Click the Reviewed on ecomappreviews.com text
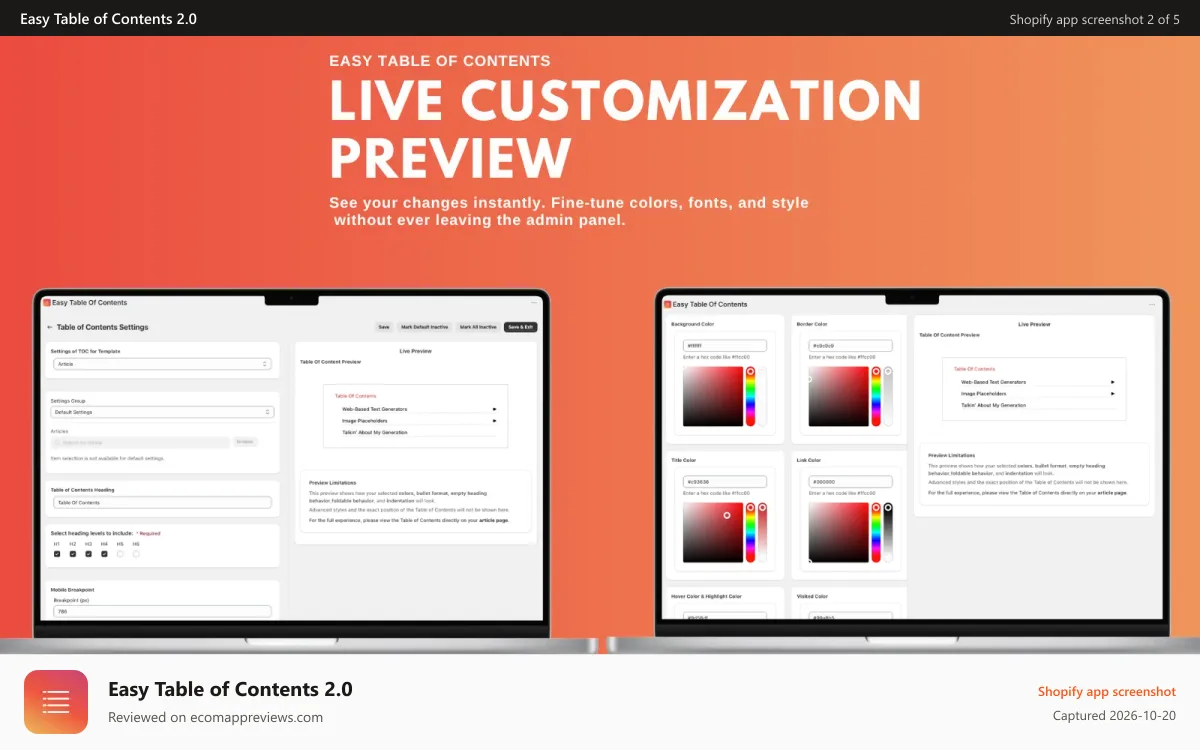This screenshot has width=1200, height=750. click(215, 717)
